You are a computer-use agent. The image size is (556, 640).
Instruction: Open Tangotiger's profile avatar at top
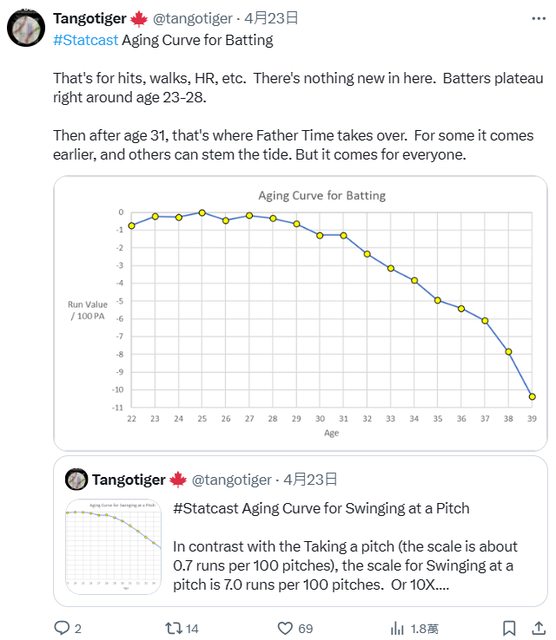click(x=26, y=28)
